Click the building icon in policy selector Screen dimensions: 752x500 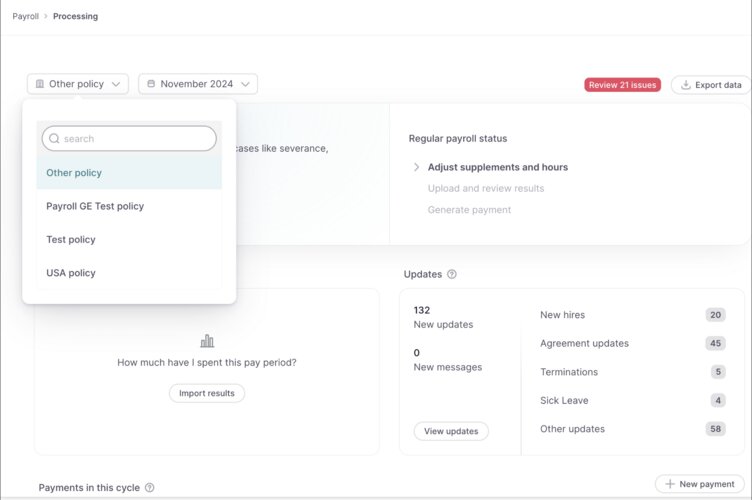[40, 84]
